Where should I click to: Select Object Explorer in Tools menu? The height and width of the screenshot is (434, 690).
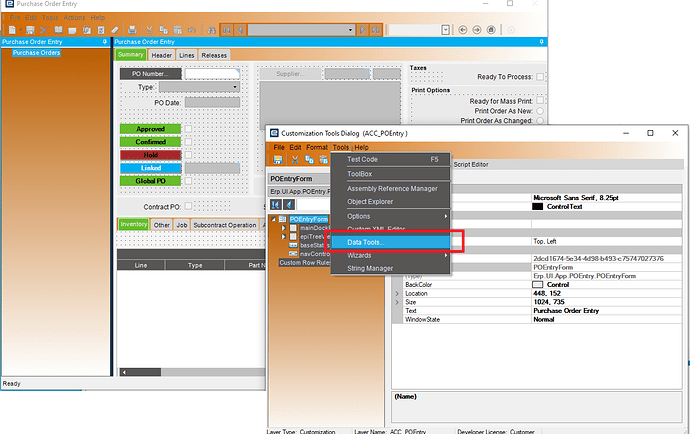pyautogui.click(x=391, y=202)
